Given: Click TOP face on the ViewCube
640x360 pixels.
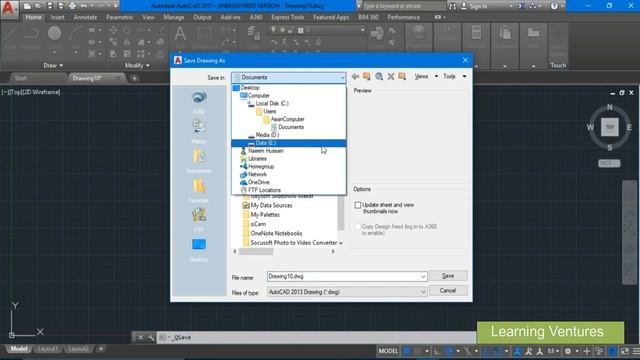Looking at the screenshot, I should tap(610, 127).
